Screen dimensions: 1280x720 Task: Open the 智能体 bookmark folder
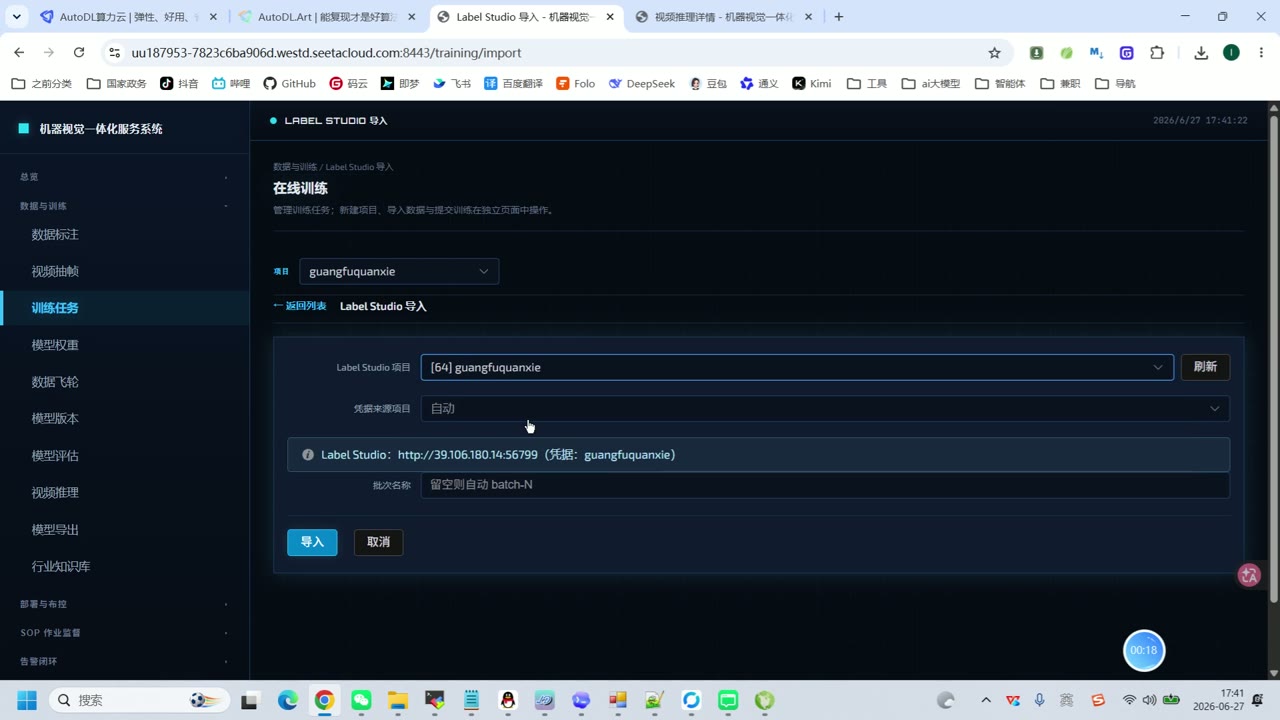[1000, 84]
